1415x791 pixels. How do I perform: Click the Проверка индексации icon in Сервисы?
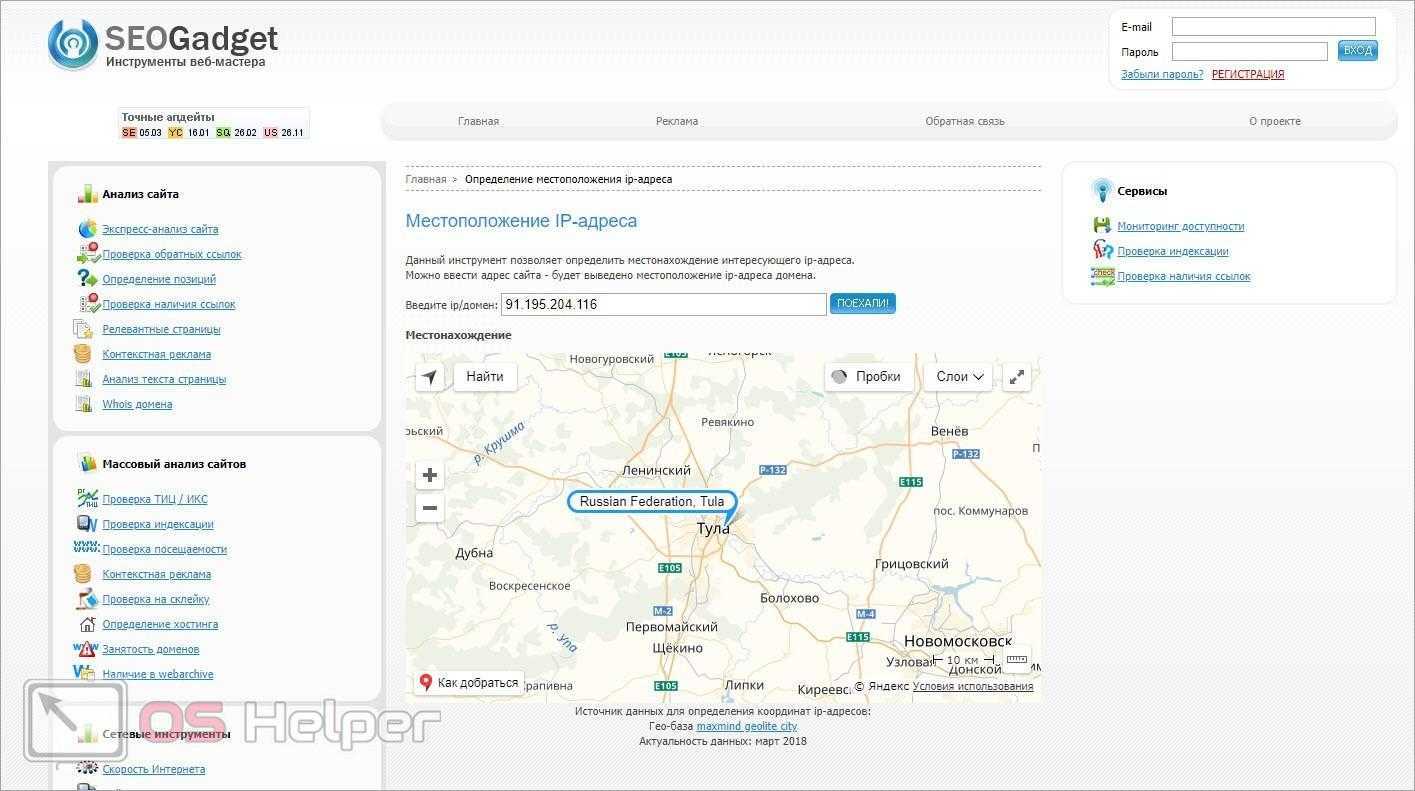pyautogui.click(x=1102, y=250)
